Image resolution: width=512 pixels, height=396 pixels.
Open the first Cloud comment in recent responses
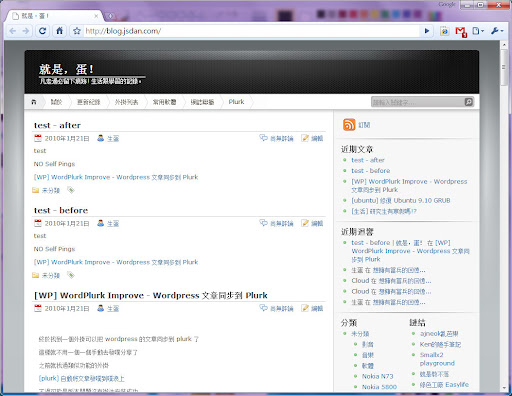(x=391, y=281)
